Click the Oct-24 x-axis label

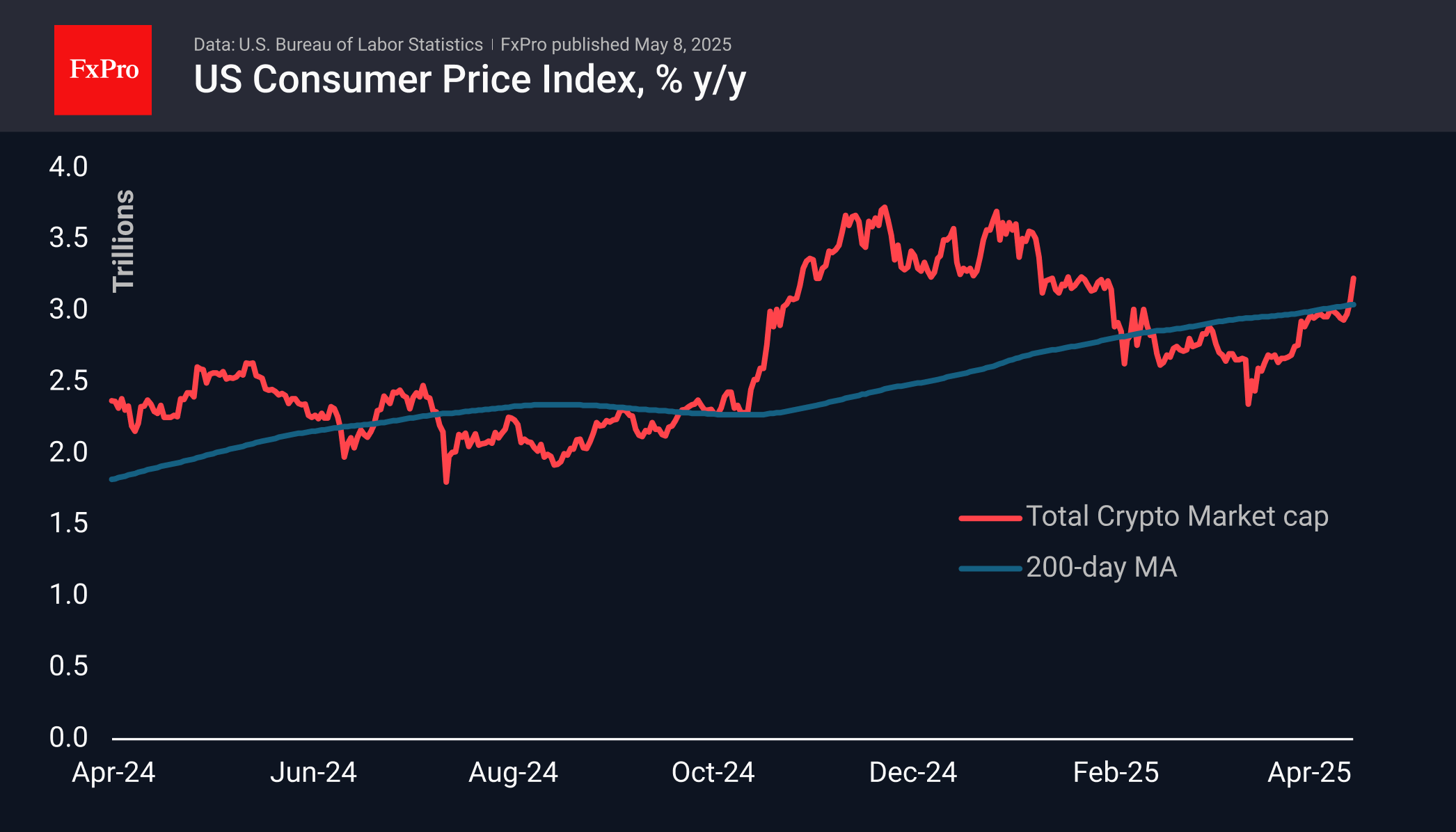pos(713,772)
